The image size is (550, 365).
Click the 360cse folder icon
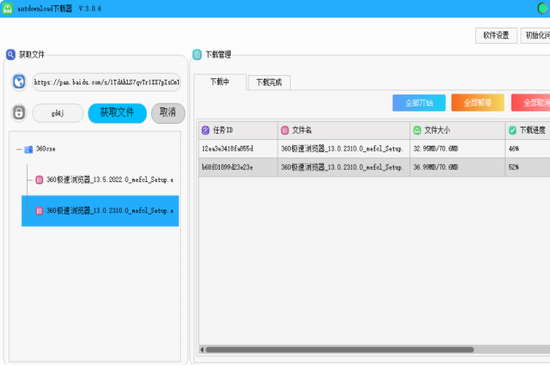click(28, 149)
